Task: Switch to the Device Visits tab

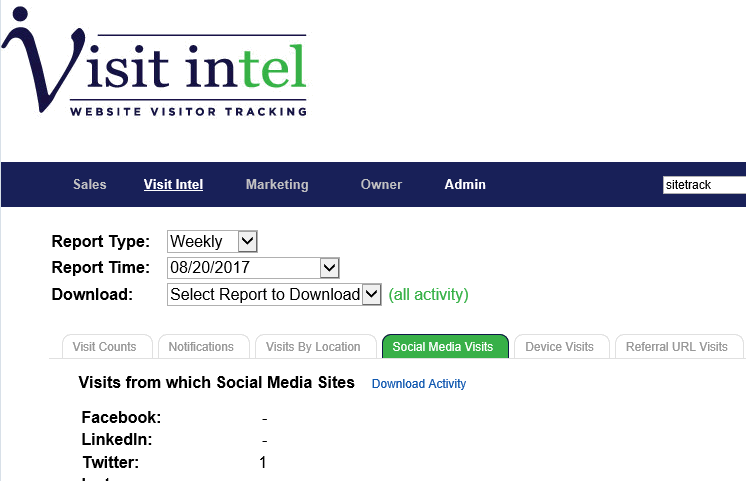Action: (562, 347)
